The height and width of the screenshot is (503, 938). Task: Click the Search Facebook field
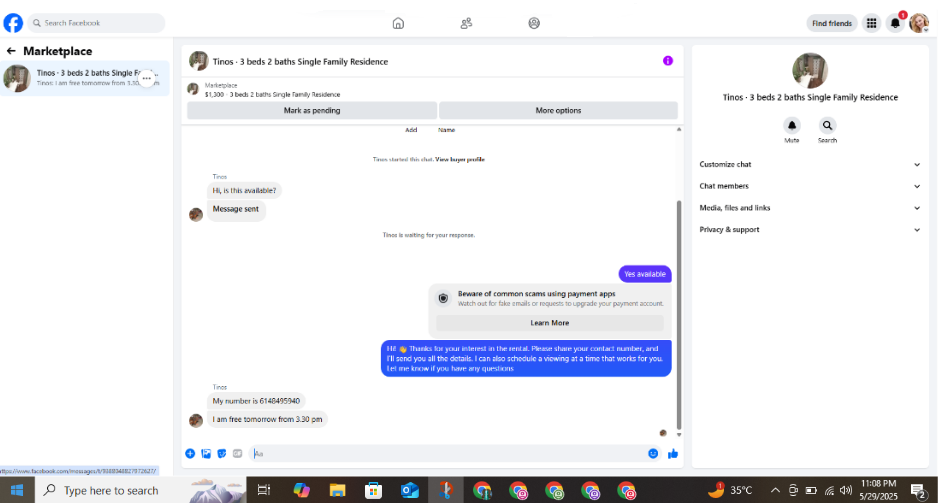[x=96, y=23]
